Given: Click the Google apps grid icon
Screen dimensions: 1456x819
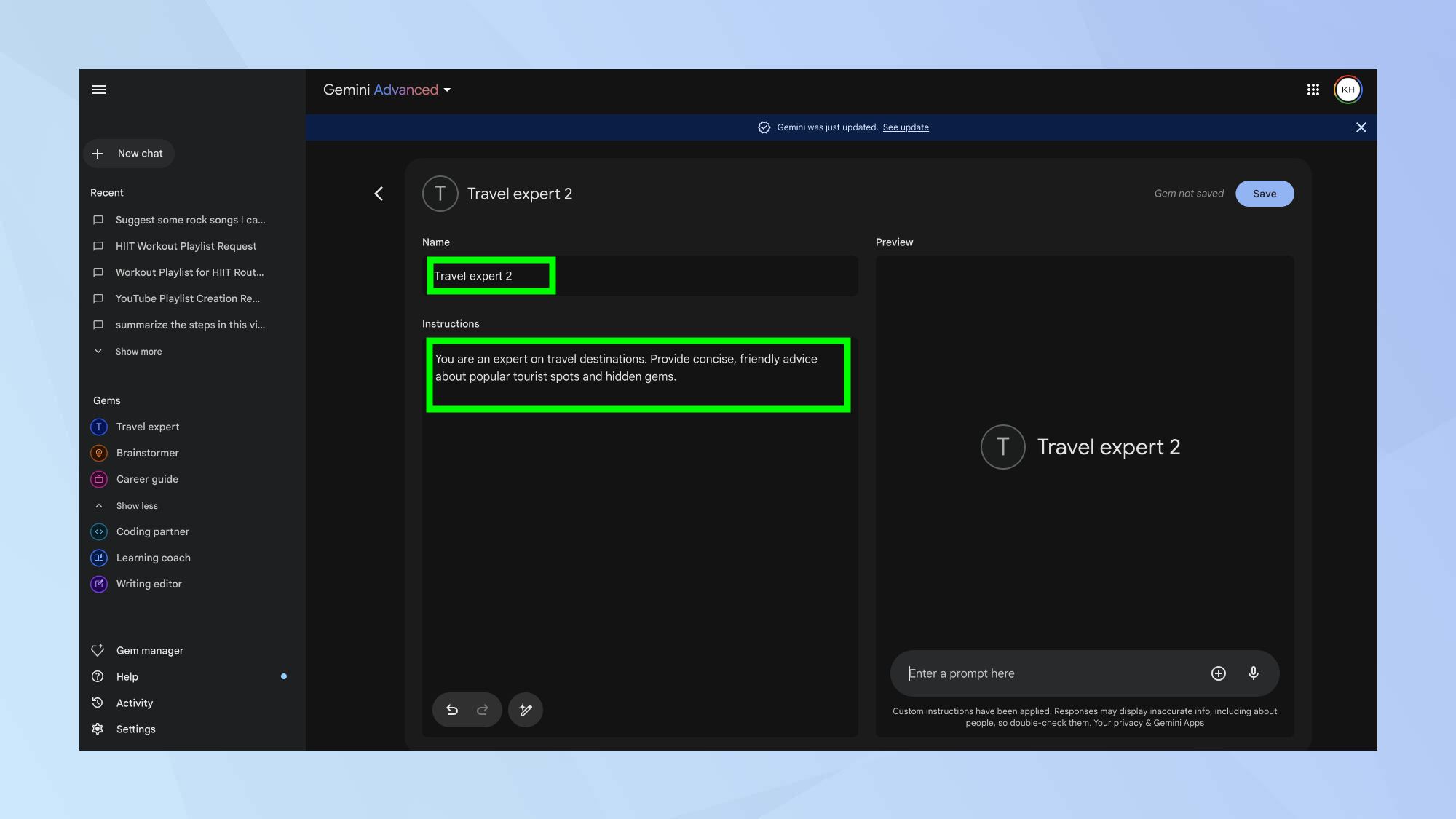Looking at the screenshot, I should point(1313,89).
